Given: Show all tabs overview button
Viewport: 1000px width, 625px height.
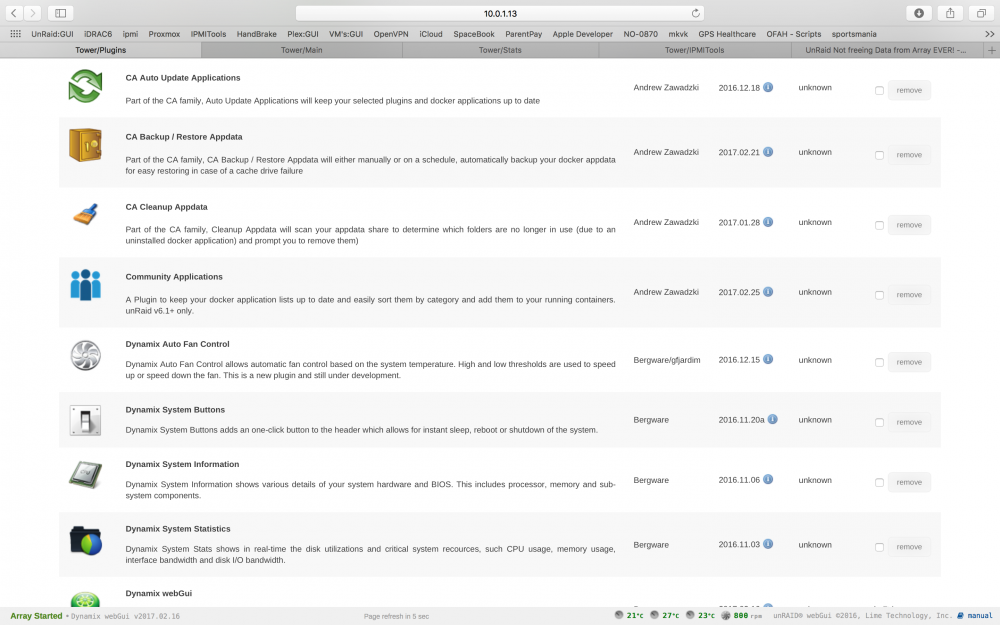Looking at the screenshot, I should pyautogui.click(x=982, y=13).
